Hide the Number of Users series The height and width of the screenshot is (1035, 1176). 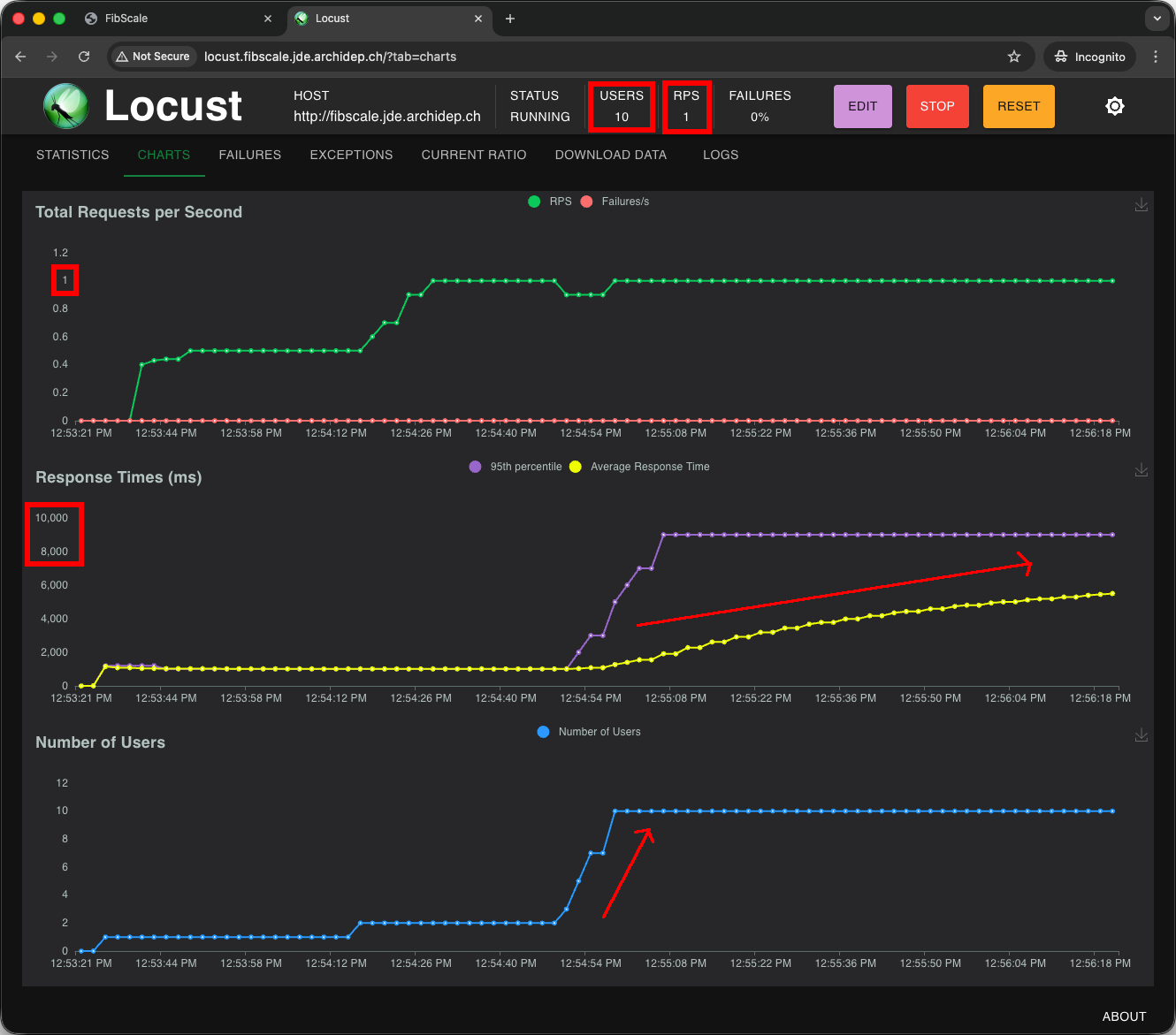[x=588, y=731]
